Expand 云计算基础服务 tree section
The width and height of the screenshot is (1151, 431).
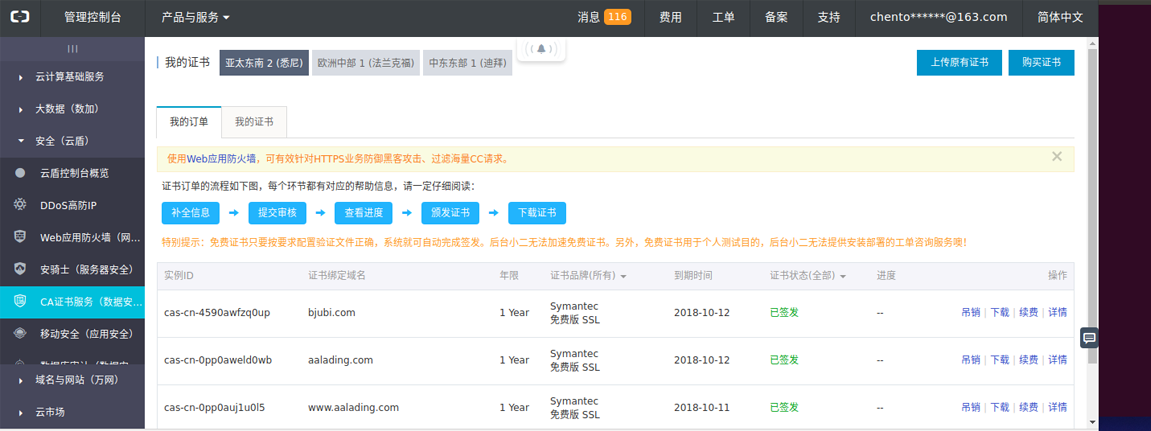72,76
